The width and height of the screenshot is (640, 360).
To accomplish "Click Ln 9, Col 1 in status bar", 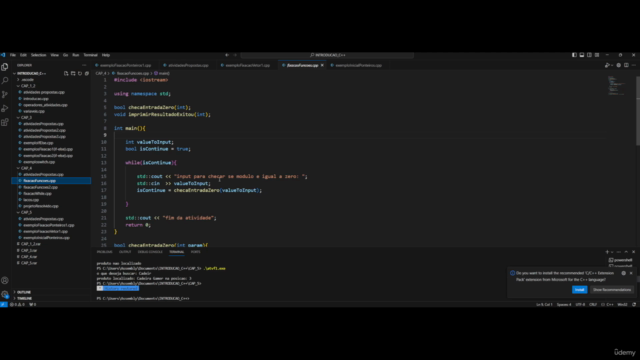I will click(544, 304).
